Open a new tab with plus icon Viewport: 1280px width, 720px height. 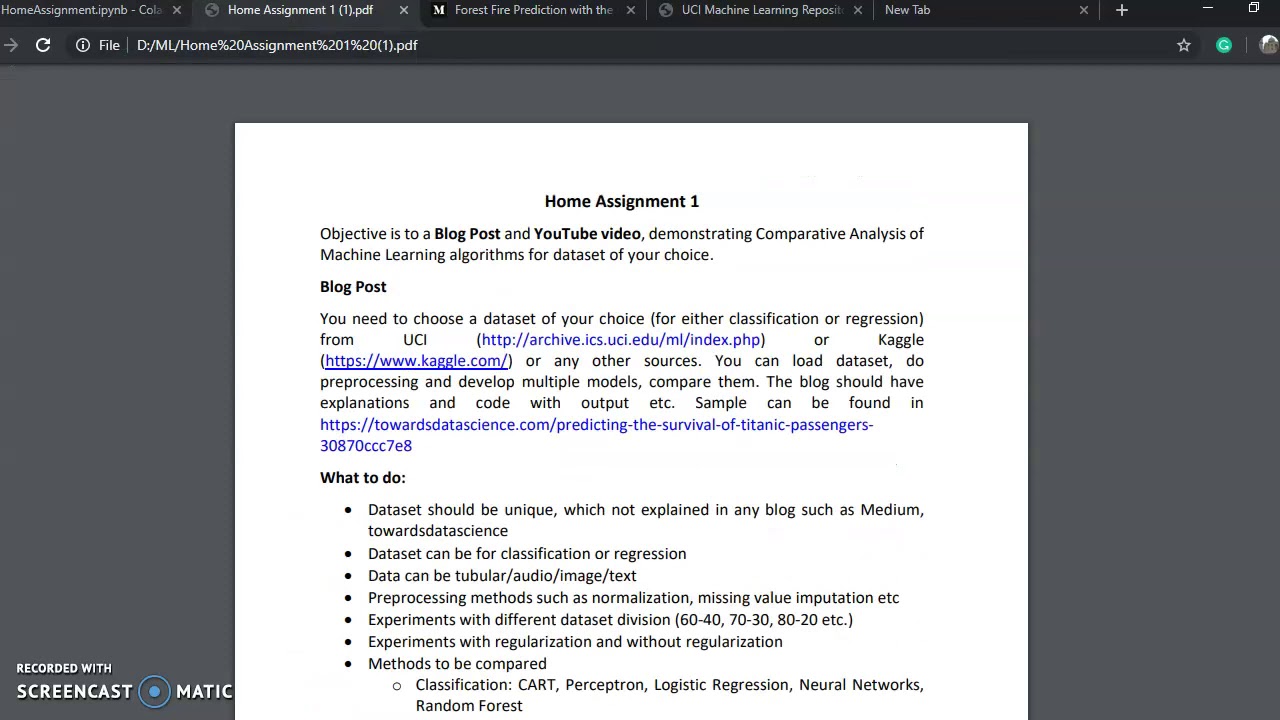pyautogui.click(x=1122, y=10)
